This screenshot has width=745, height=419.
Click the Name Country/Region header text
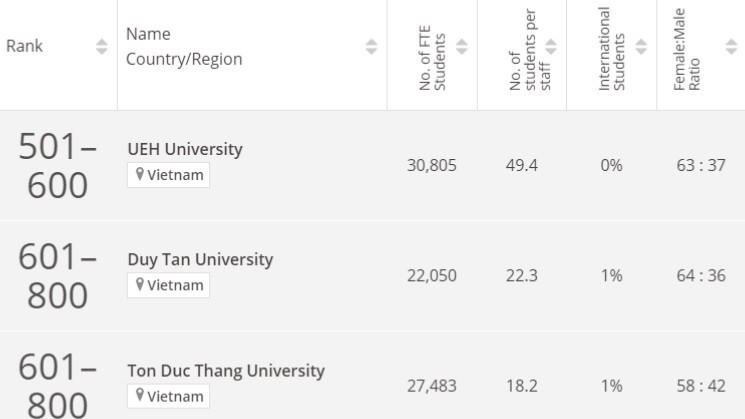pos(184,47)
